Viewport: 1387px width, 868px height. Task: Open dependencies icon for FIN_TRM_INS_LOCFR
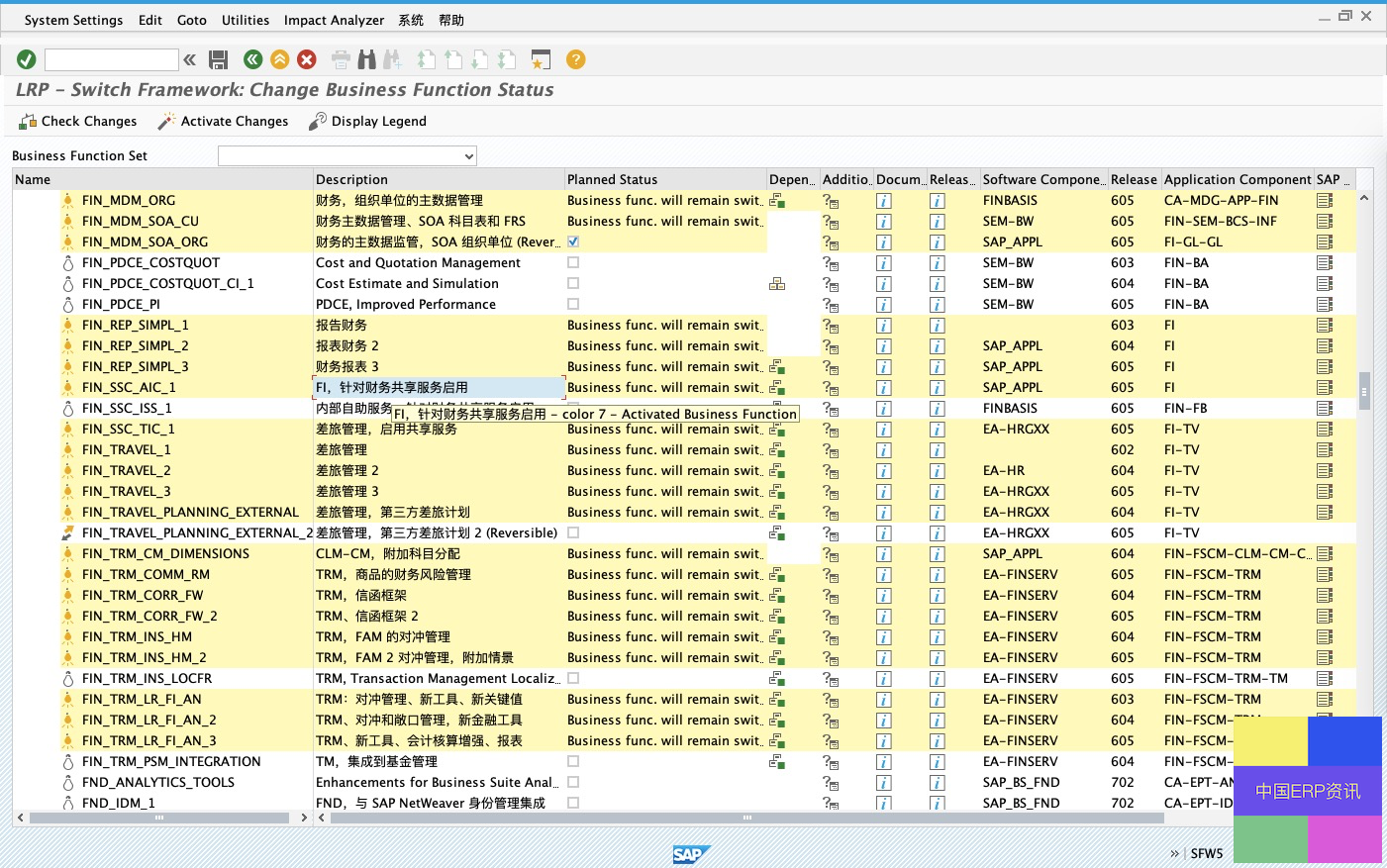point(777,678)
